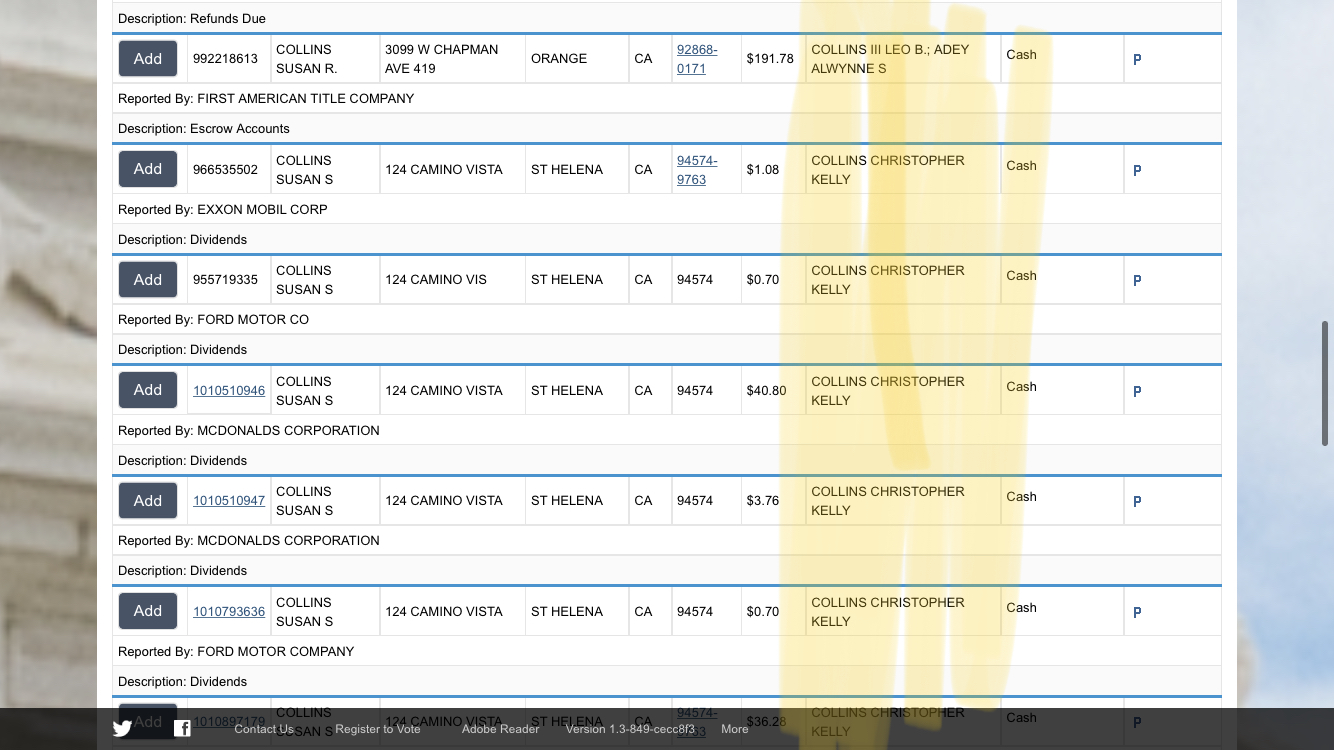Expand the More footer menu
The width and height of the screenshot is (1334, 750).
[x=735, y=729]
